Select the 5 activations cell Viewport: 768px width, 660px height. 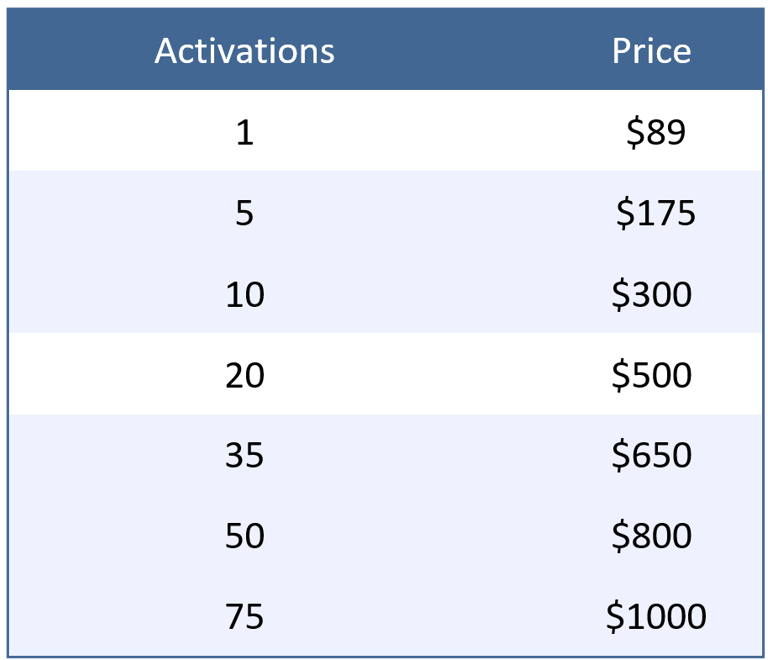pyautogui.click(x=244, y=213)
